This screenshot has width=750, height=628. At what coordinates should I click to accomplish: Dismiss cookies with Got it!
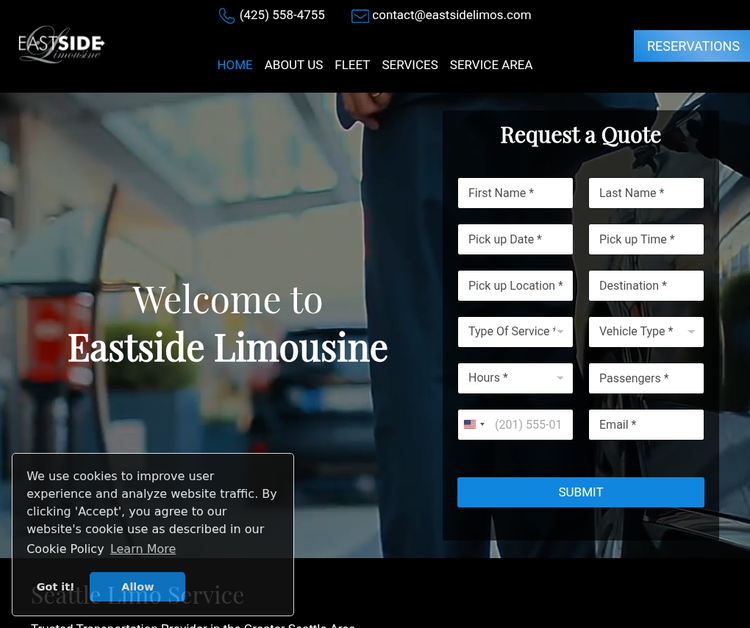point(55,586)
